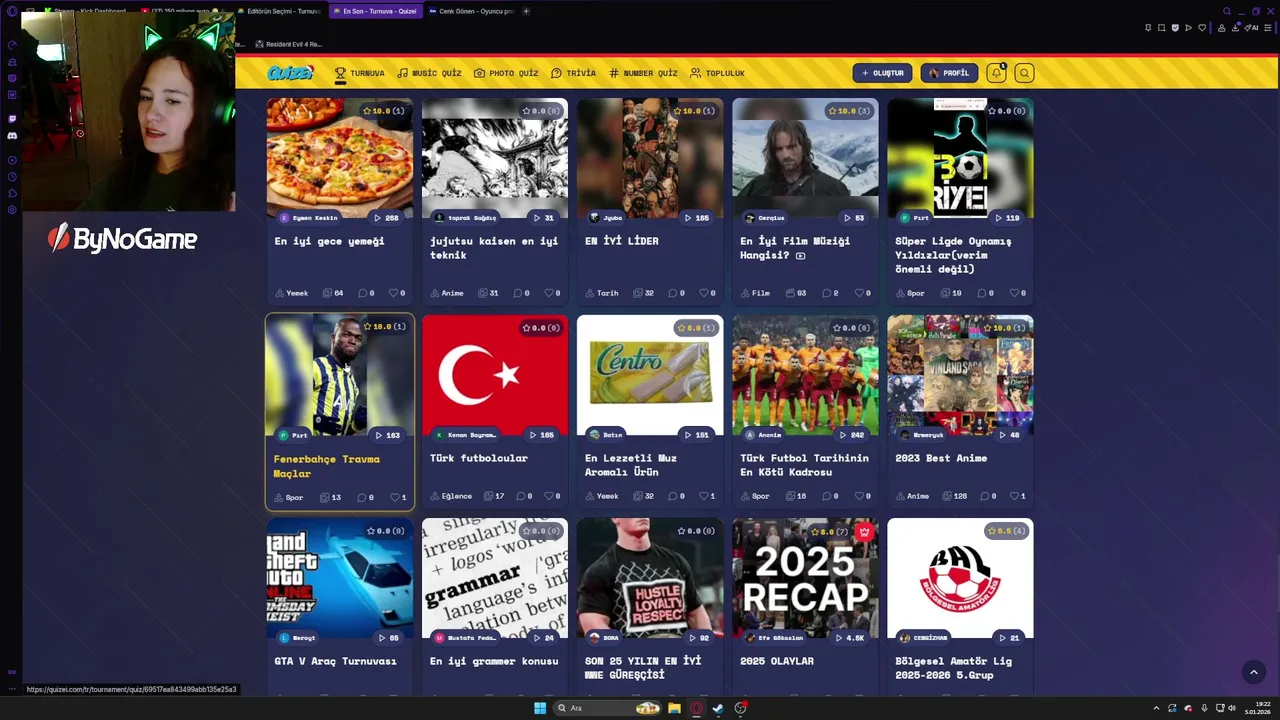Open '2023 Best Anime' quiz title
The image size is (1280, 720).
pos(941,458)
